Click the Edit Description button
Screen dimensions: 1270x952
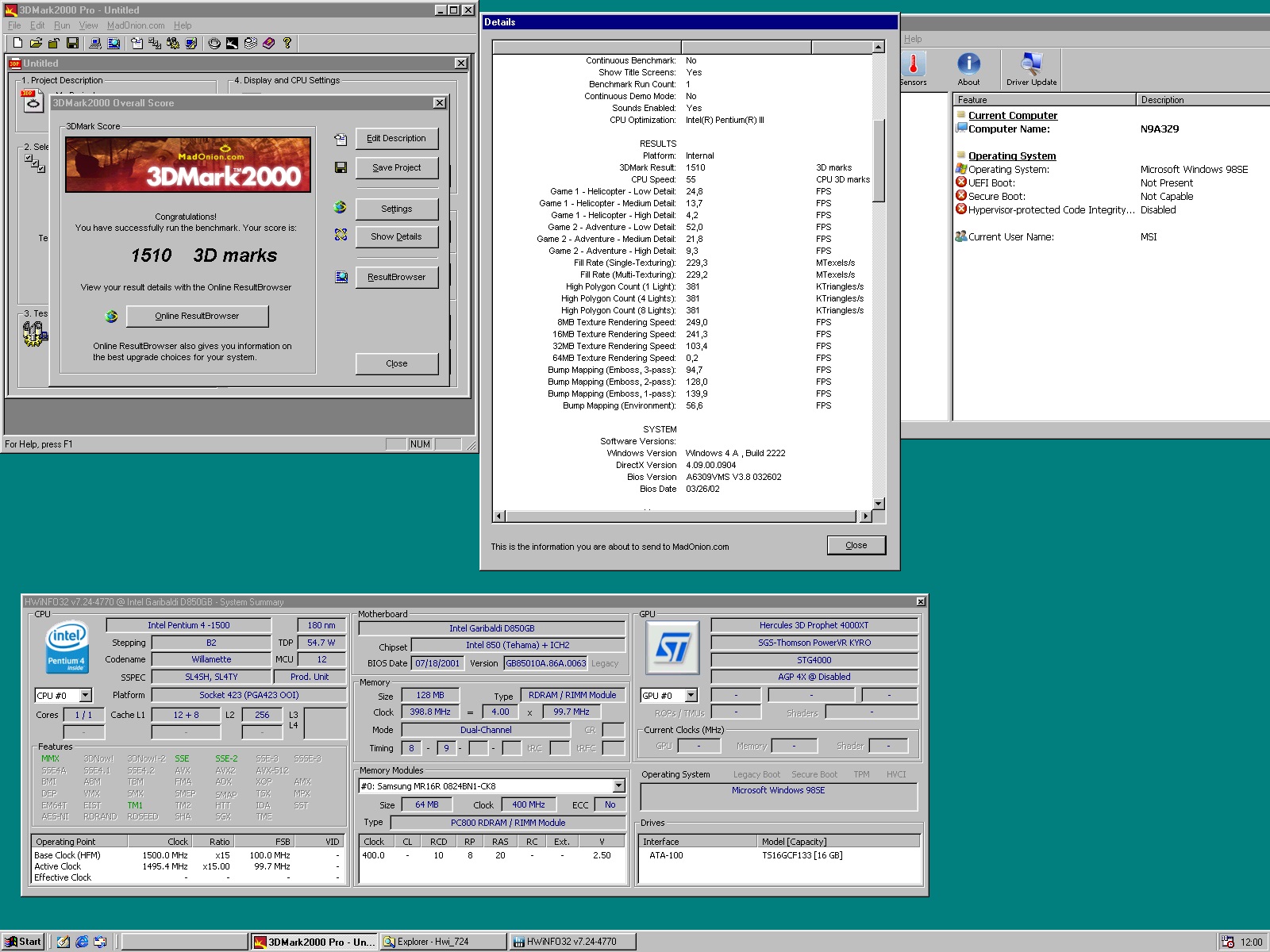(x=397, y=139)
